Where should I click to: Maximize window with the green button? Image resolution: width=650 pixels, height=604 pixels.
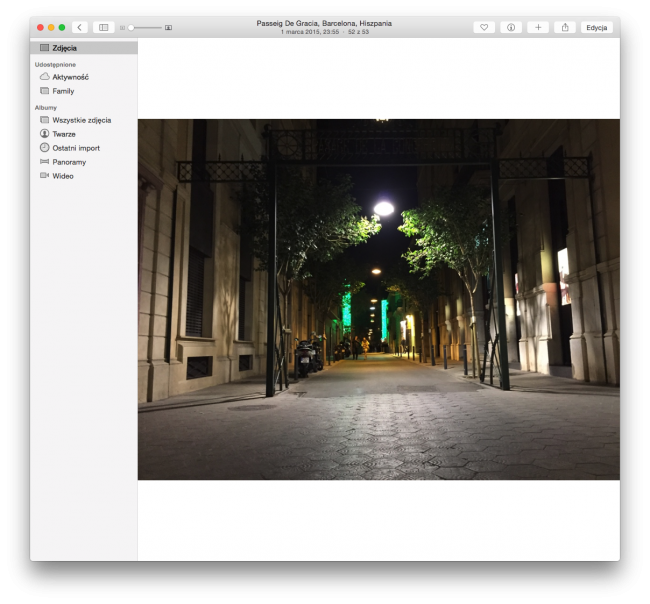coord(62,27)
